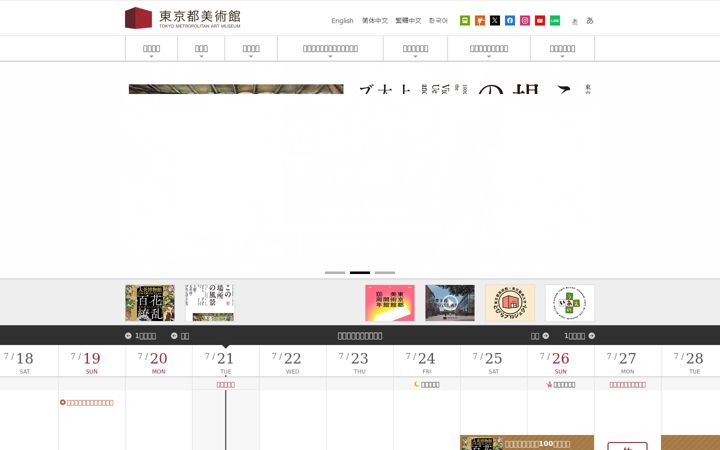The width and height of the screenshot is (720, 450).
Task: Select date 7/20 MON in calendar
Action: (x=158, y=361)
